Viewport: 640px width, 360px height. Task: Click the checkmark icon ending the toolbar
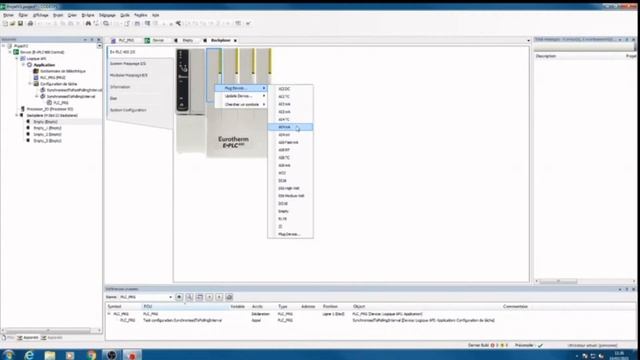pos(248,24)
